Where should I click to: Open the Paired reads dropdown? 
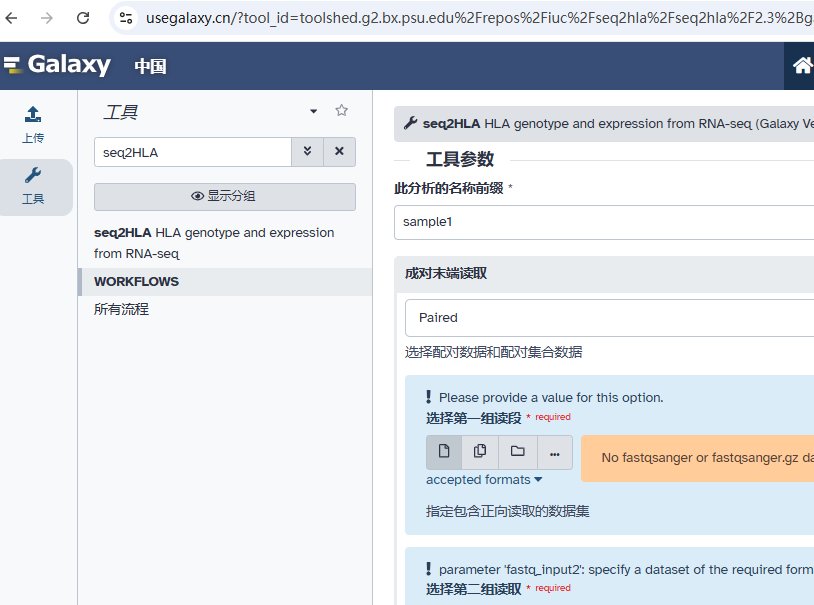609,318
